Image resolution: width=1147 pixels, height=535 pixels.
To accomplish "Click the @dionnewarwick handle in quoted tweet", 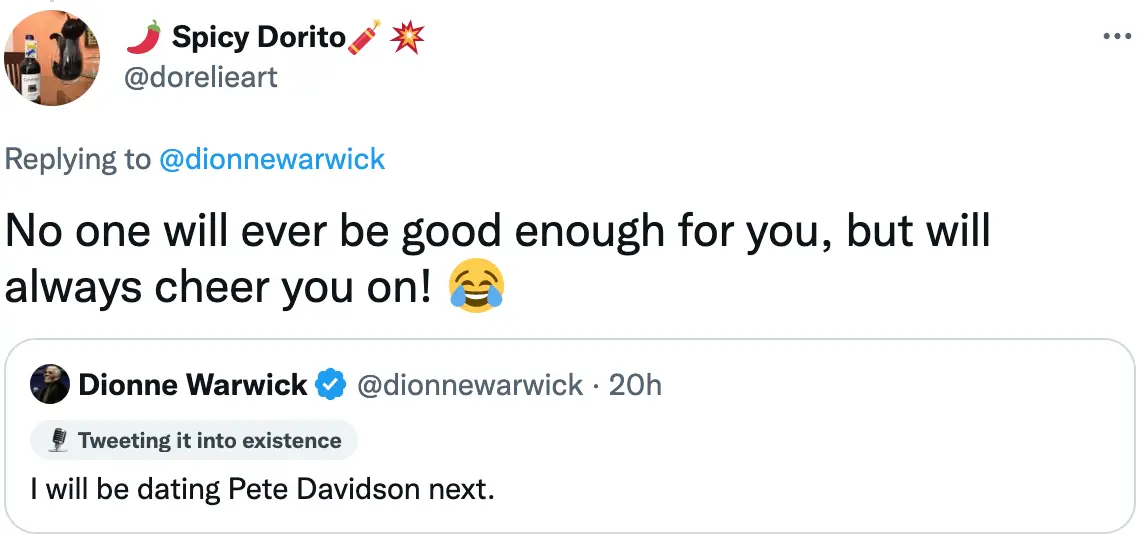I will click(469, 385).
